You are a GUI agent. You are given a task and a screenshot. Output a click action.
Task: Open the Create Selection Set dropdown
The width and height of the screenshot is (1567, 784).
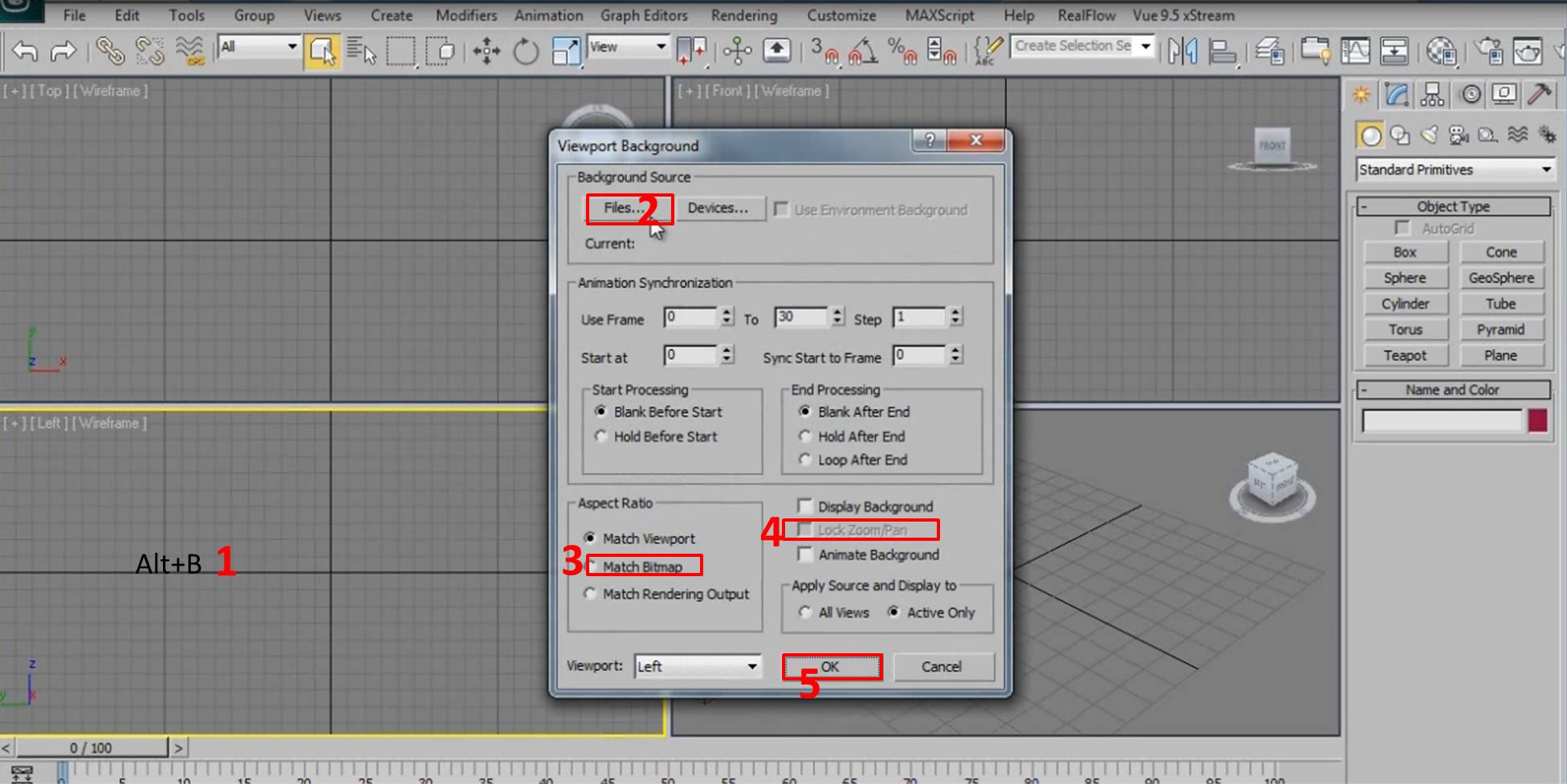pos(1081,47)
